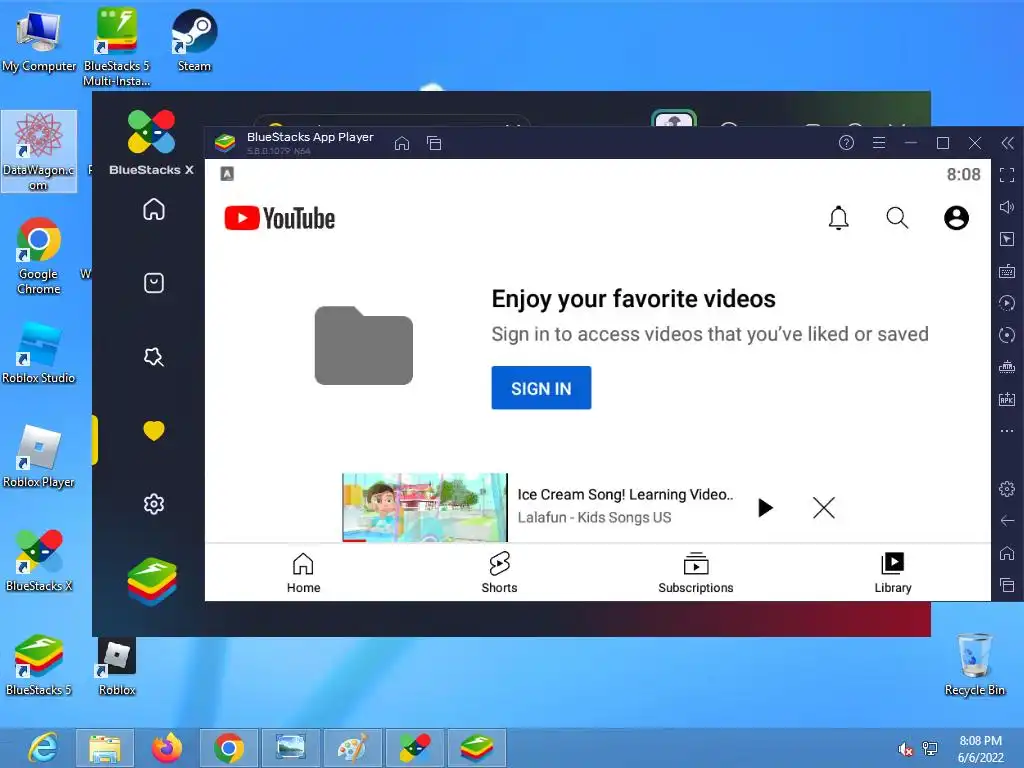Switch to YouTube Subscriptions tab
The height and width of the screenshot is (768, 1024).
point(696,573)
